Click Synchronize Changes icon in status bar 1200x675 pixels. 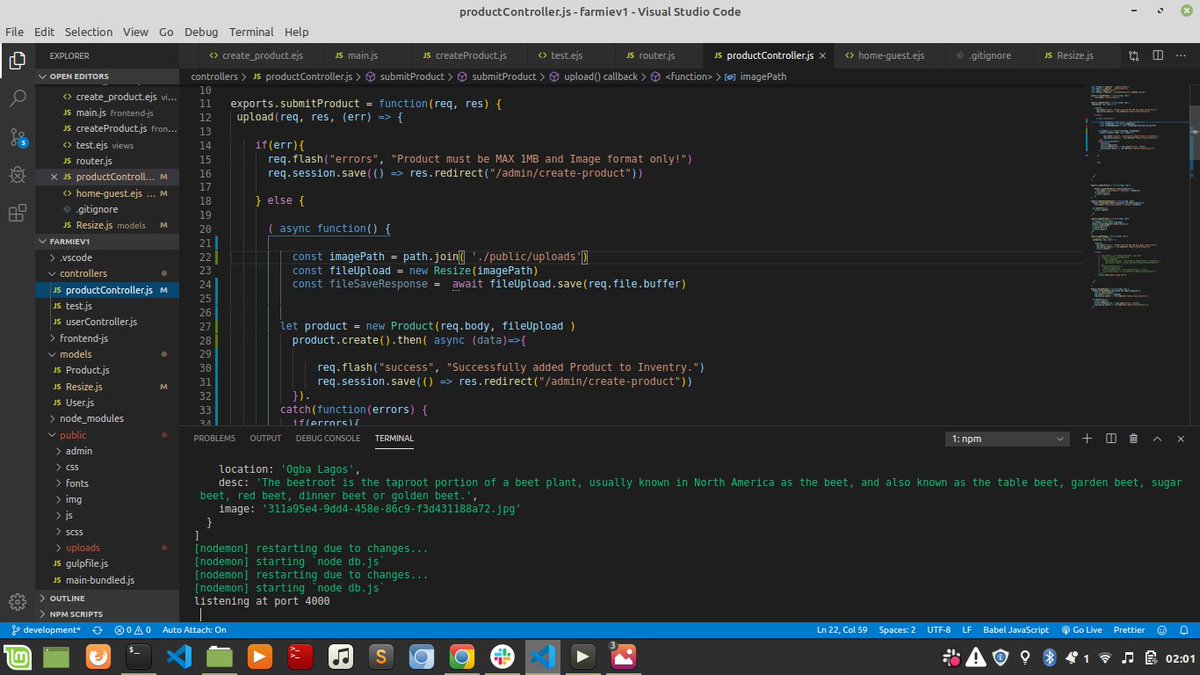[x=97, y=630]
